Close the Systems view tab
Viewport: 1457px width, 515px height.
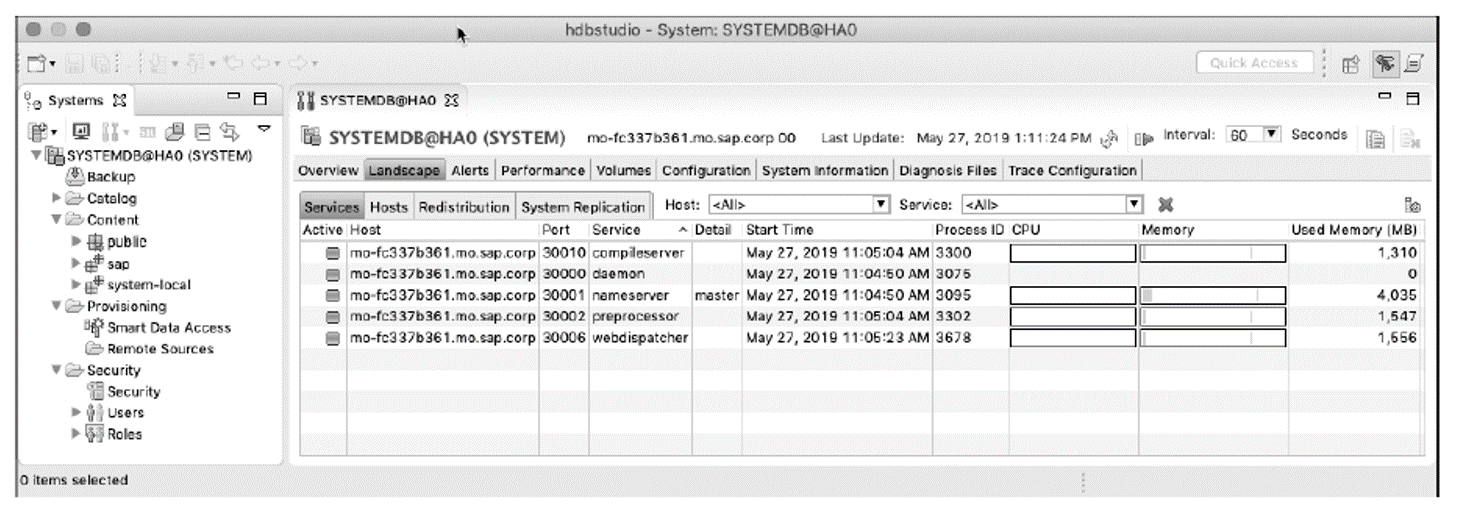click(x=120, y=100)
